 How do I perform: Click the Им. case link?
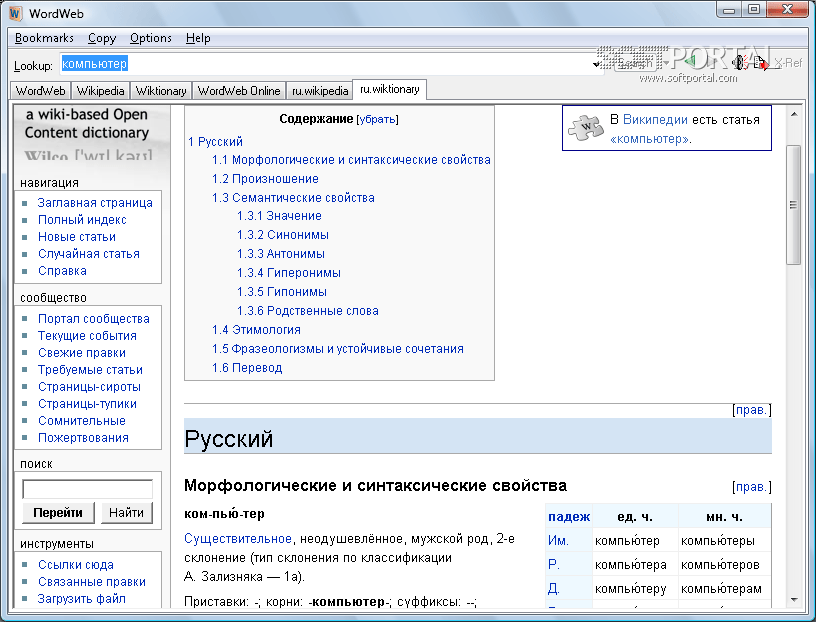[x=558, y=541]
